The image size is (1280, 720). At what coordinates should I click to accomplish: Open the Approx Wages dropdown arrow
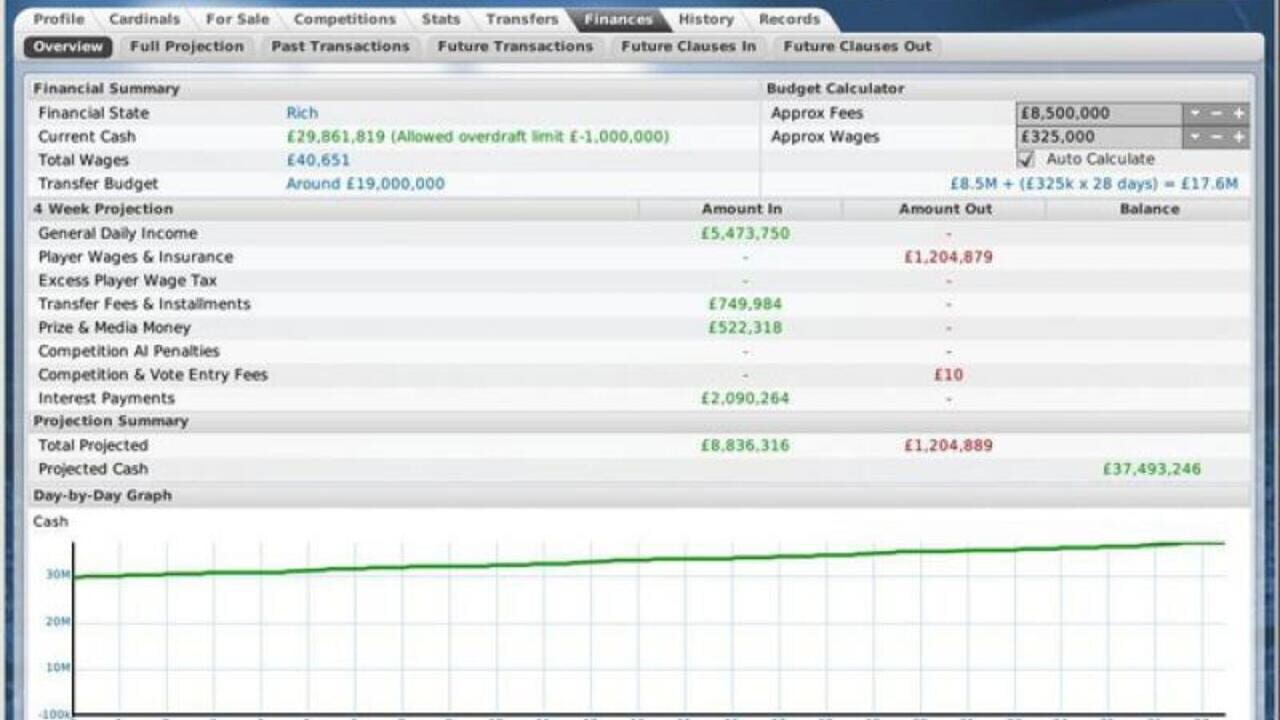click(x=1195, y=137)
